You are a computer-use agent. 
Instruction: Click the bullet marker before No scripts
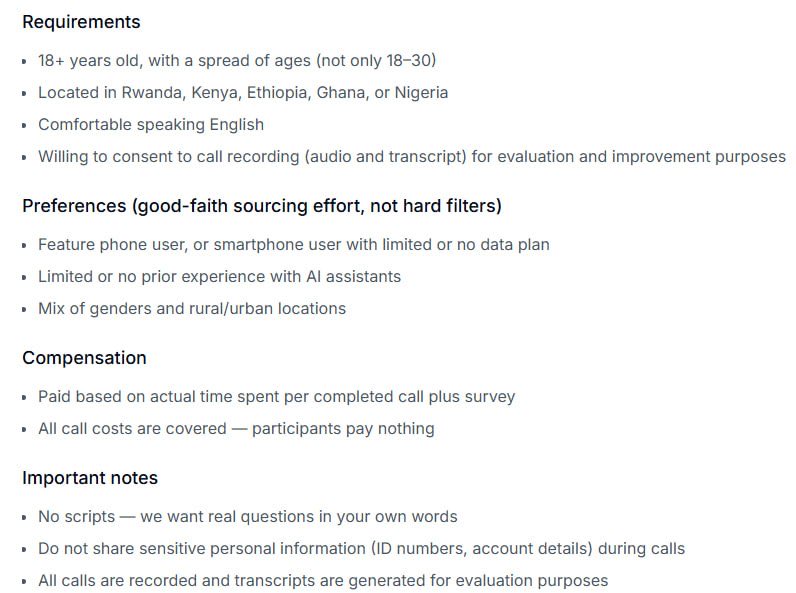(24, 518)
